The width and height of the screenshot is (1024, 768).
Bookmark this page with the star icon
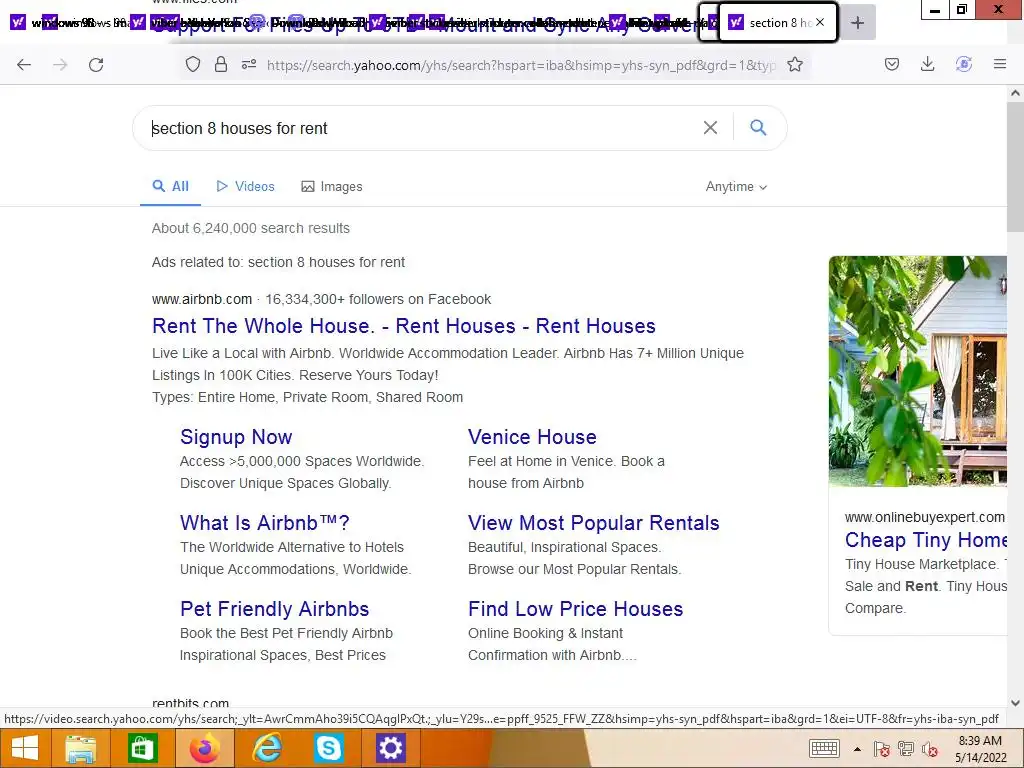[795, 64]
